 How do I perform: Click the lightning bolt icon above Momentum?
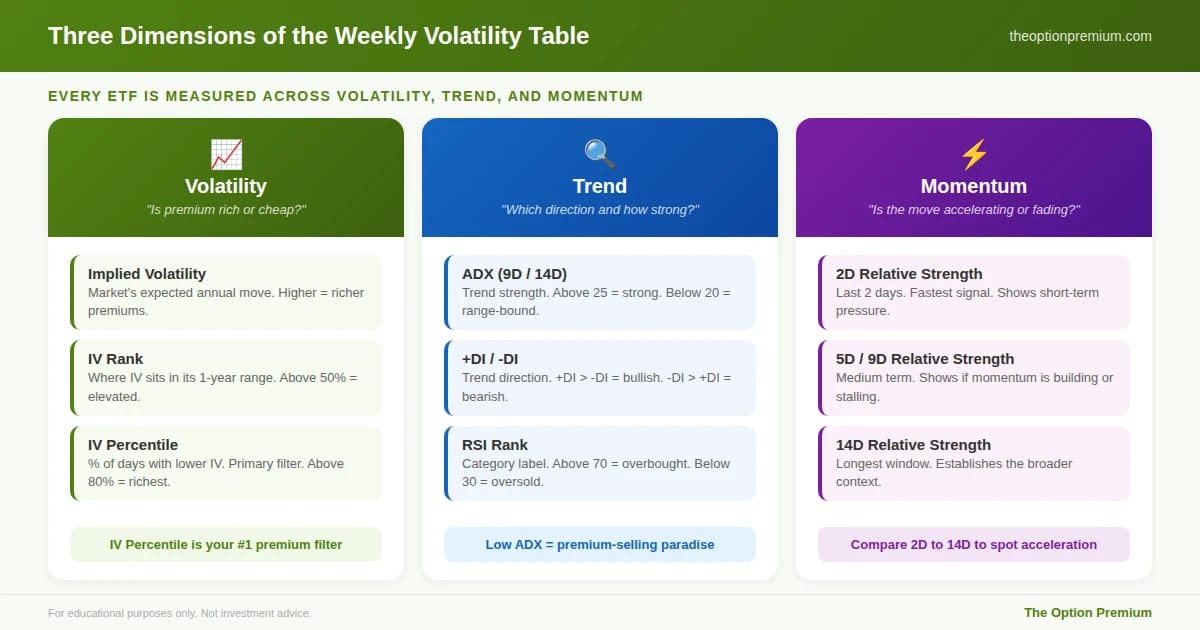(974, 154)
